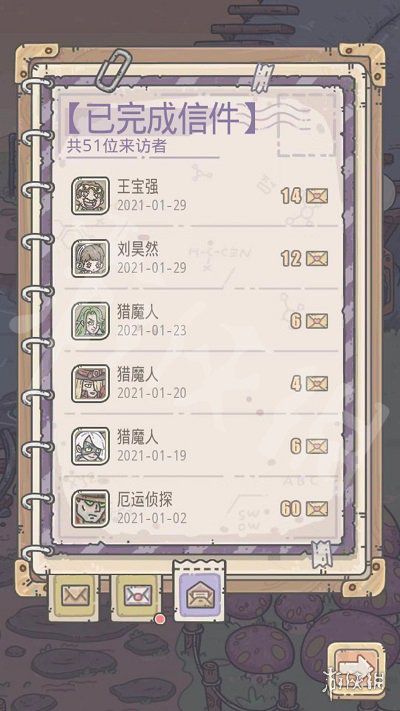The width and height of the screenshot is (400, 711).
Task: Click the envelope icon beside 4 letters
Action: coord(317,384)
